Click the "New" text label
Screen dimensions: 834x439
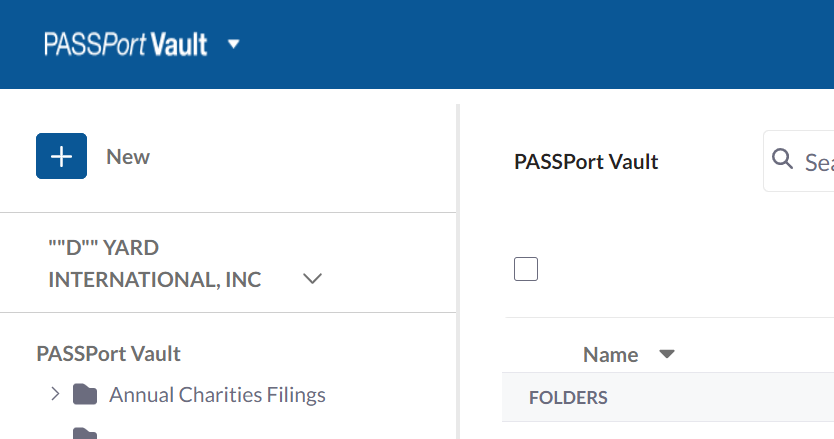tap(128, 157)
